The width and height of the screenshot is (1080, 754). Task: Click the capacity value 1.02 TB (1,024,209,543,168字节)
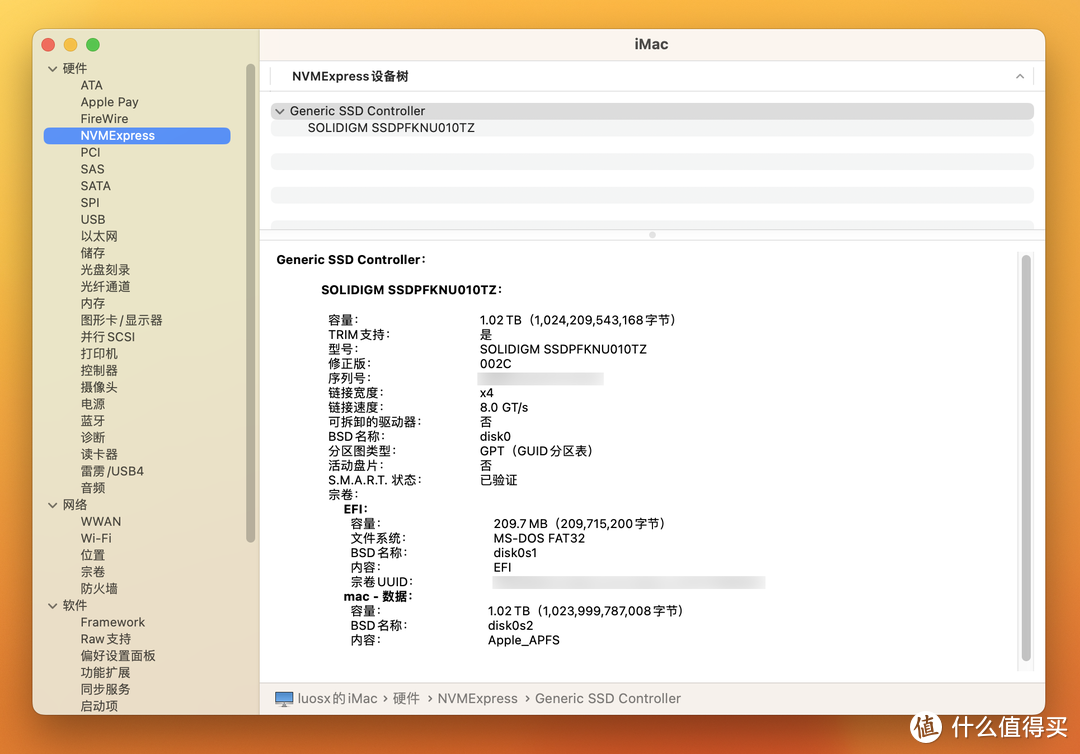click(x=577, y=320)
